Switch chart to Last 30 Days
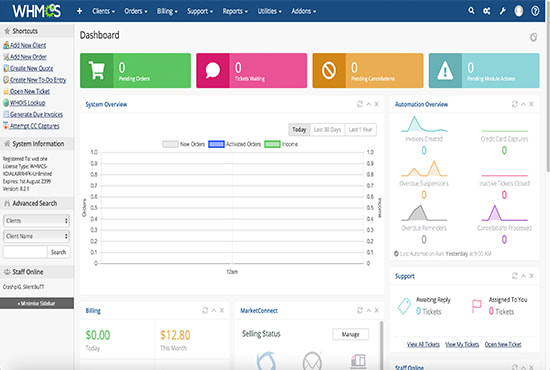Screen dimensions: 550x370 click(327, 130)
